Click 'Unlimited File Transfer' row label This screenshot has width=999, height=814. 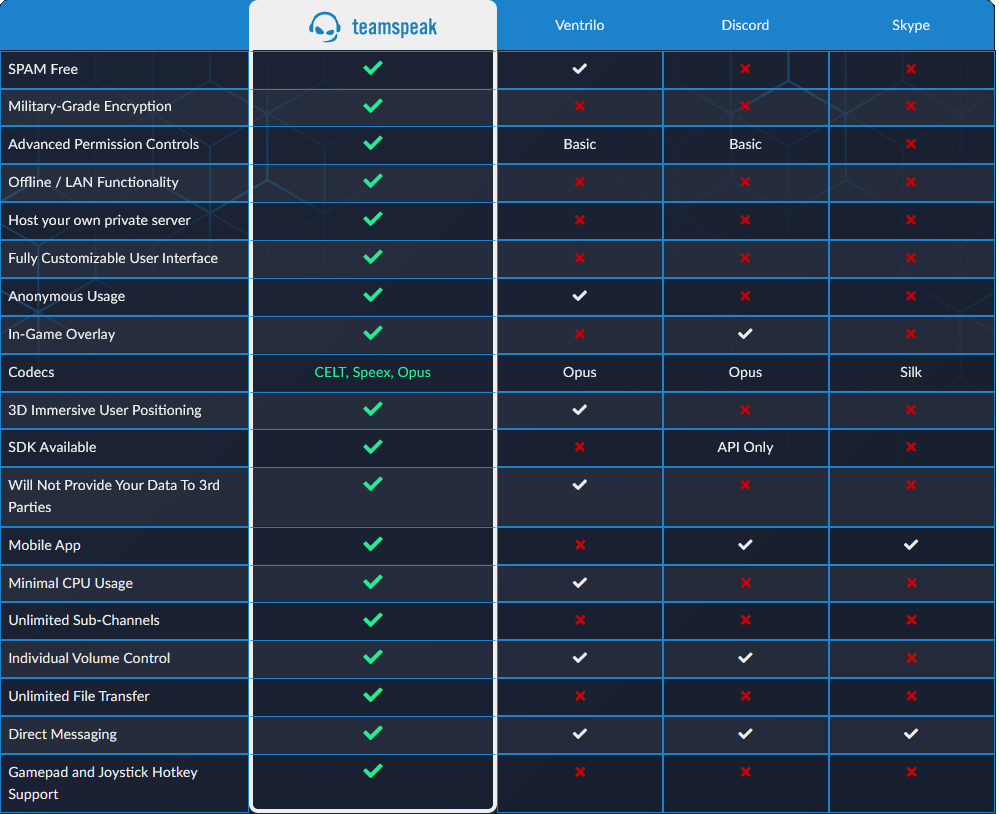79,696
